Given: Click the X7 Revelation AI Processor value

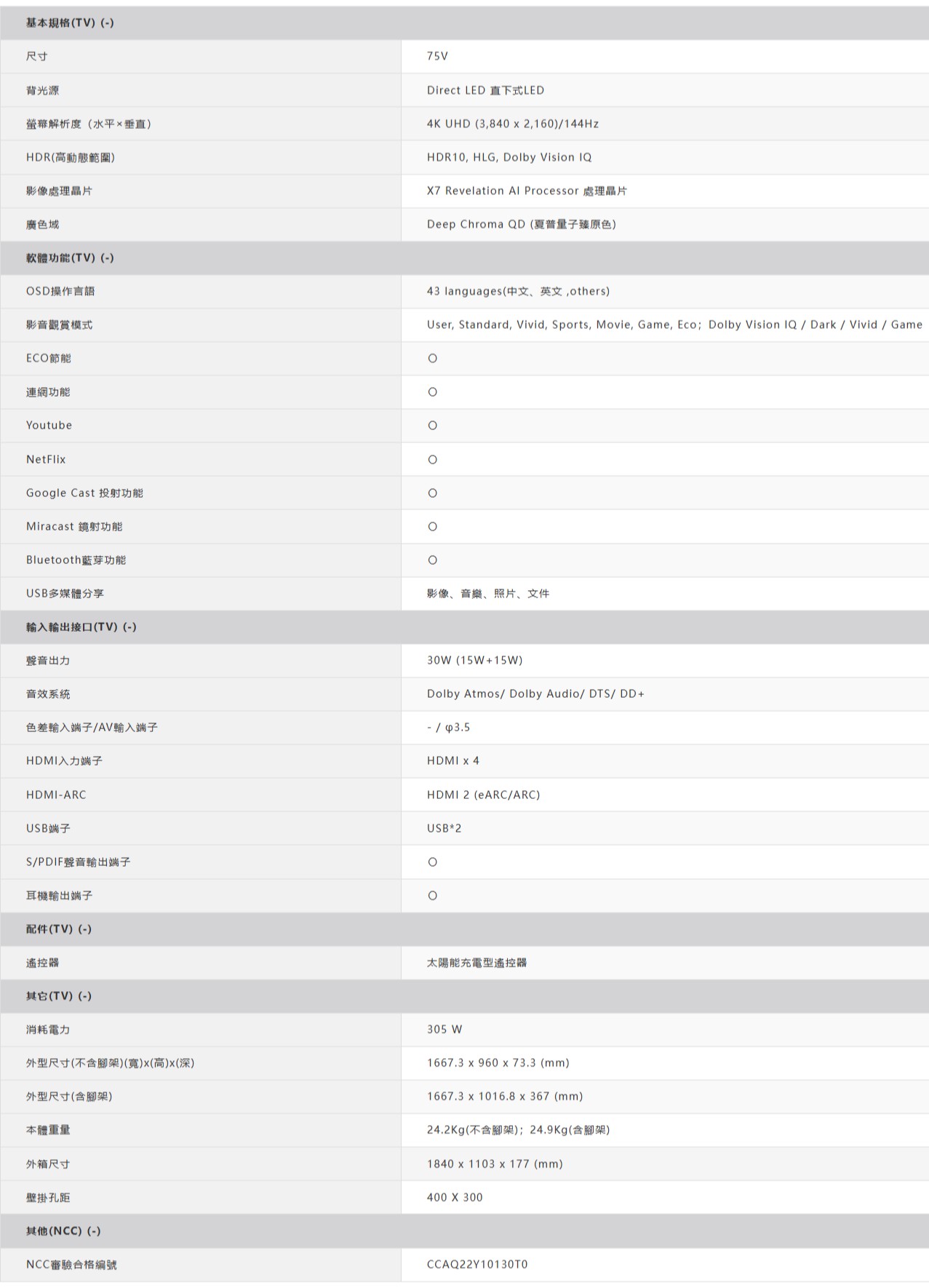Looking at the screenshot, I should coord(527,191).
